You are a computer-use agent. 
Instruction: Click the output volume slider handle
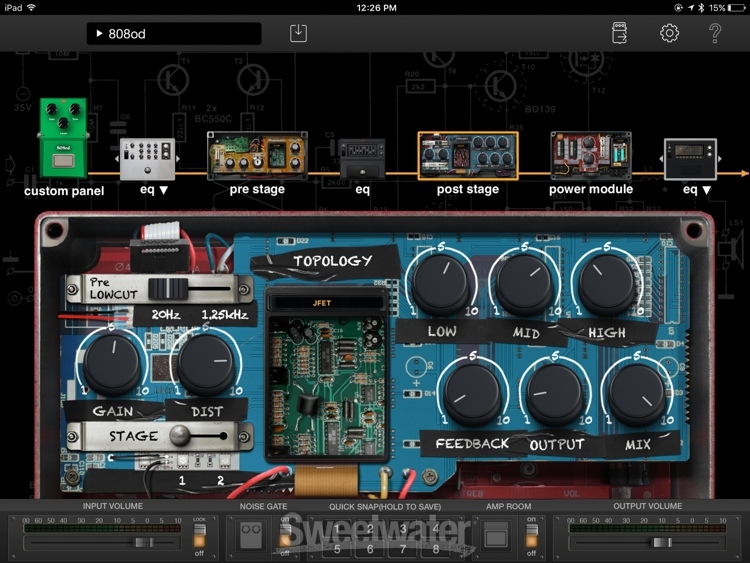[662, 542]
